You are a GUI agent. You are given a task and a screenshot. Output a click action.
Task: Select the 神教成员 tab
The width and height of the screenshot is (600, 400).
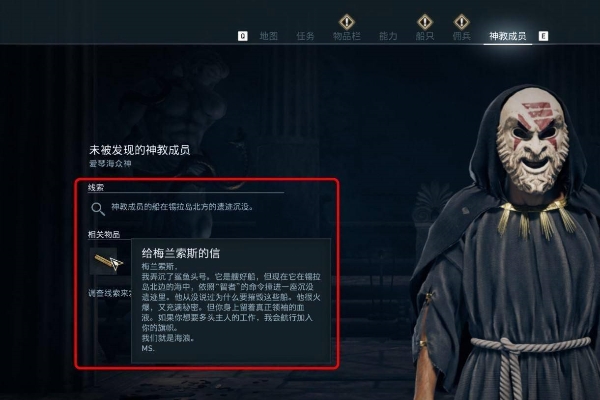[507, 36]
